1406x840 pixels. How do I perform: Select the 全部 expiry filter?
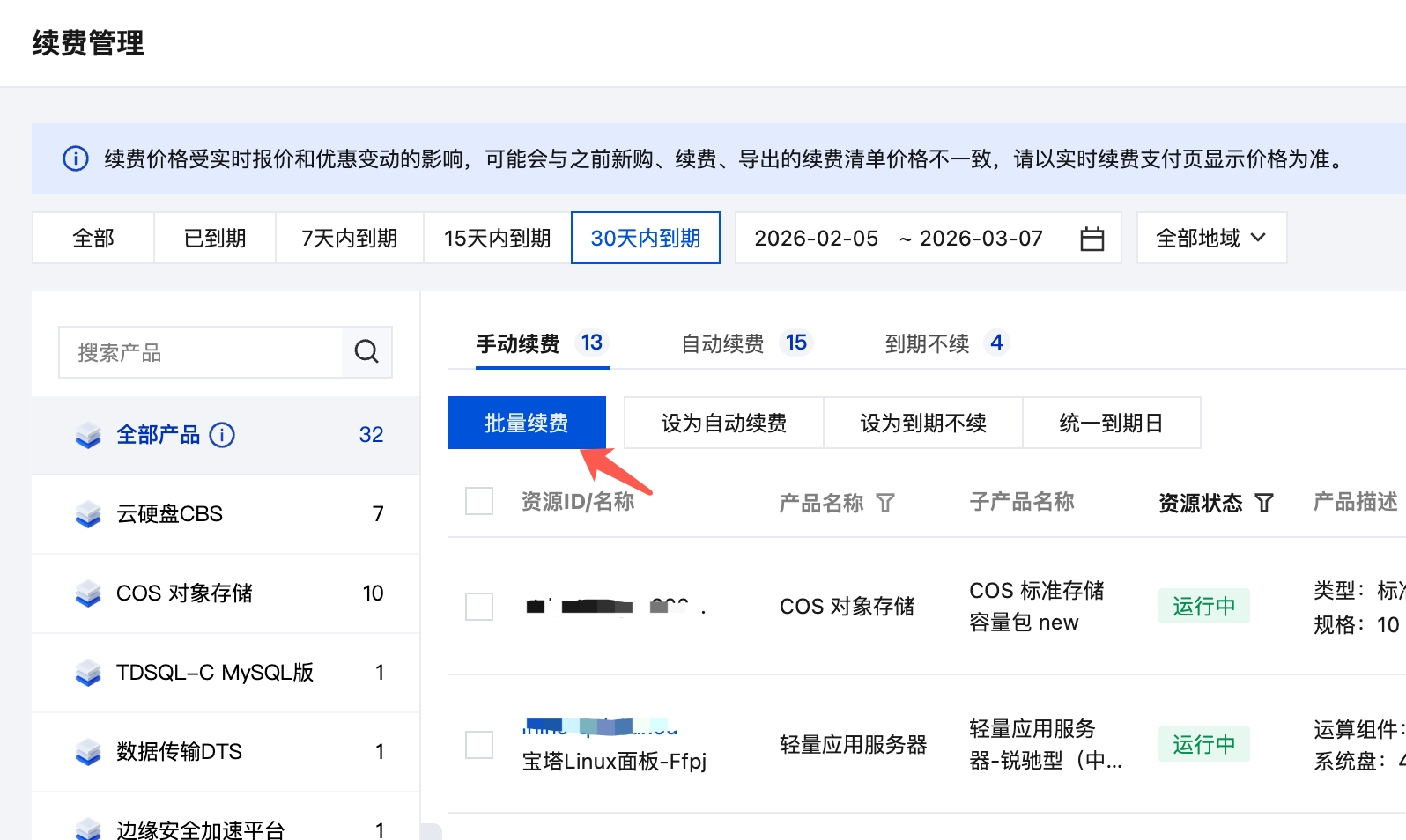(x=93, y=238)
